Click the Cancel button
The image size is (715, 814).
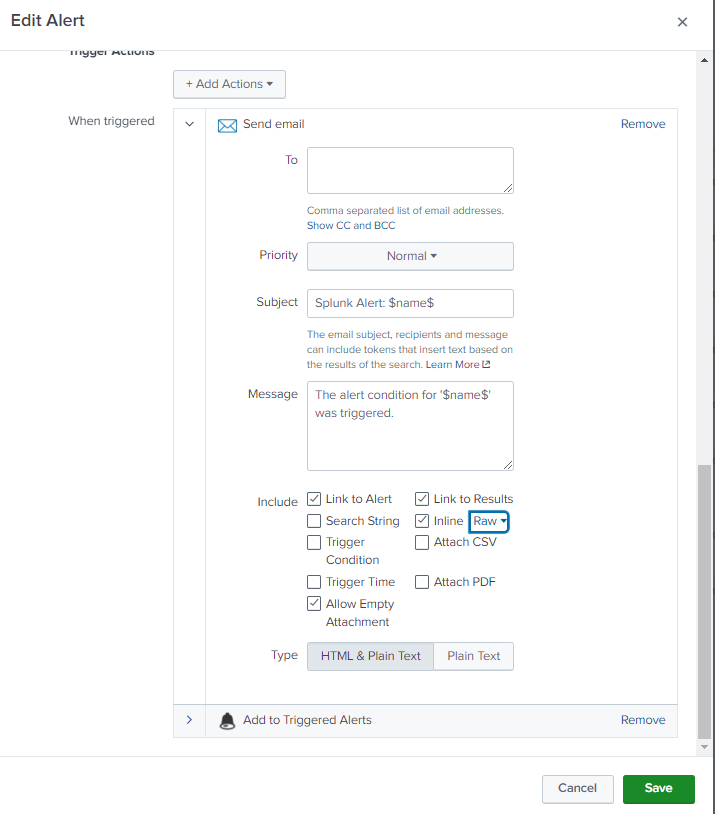(577, 789)
